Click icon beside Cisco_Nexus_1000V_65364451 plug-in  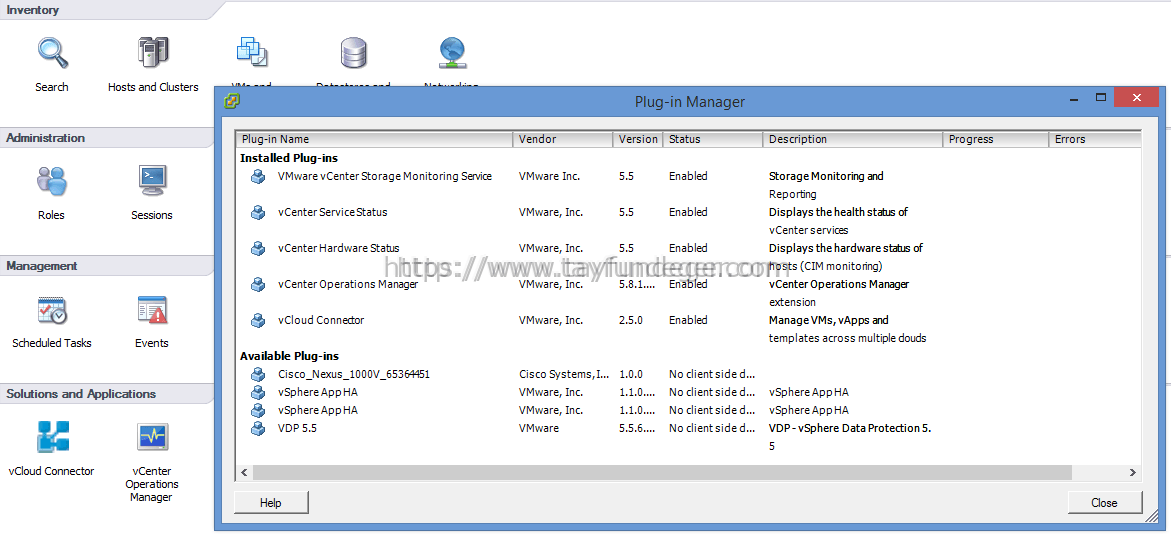tap(258, 374)
